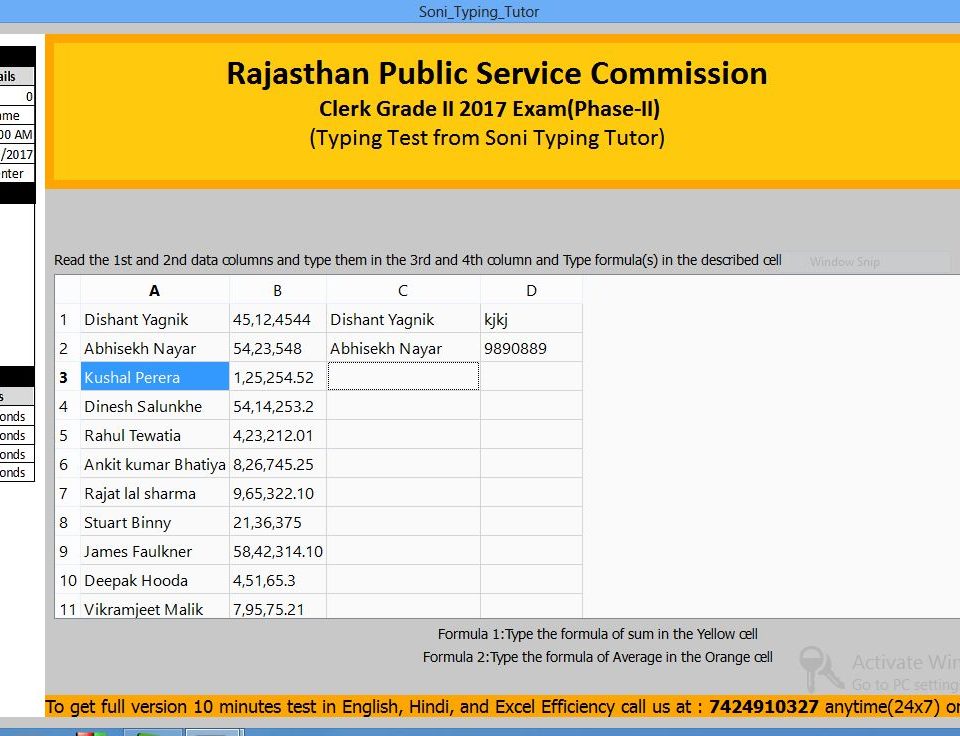Select row 8 header
Viewport: 960px width, 736px height.
coord(67,522)
